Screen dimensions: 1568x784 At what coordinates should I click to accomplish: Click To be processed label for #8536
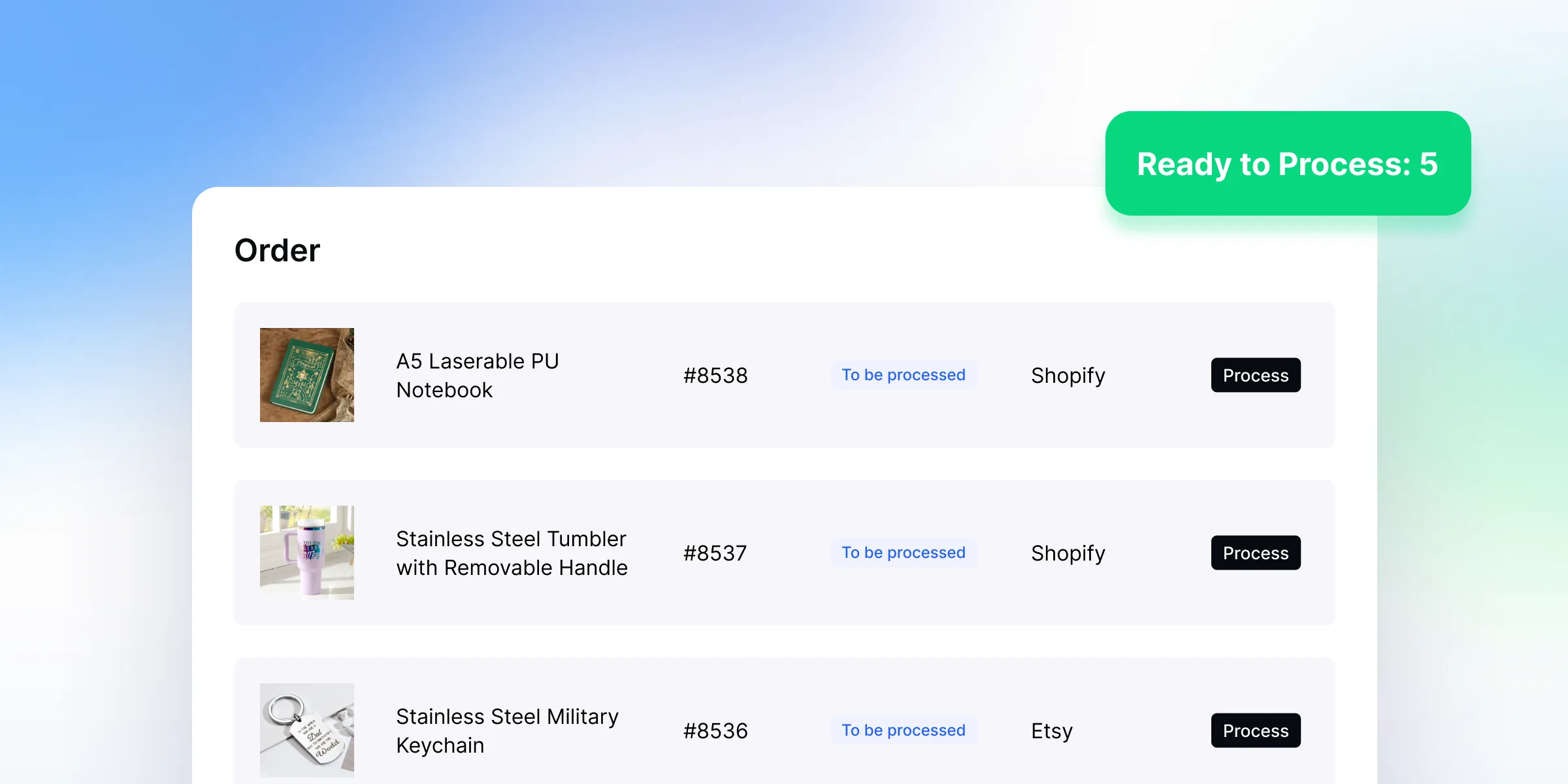(903, 730)
